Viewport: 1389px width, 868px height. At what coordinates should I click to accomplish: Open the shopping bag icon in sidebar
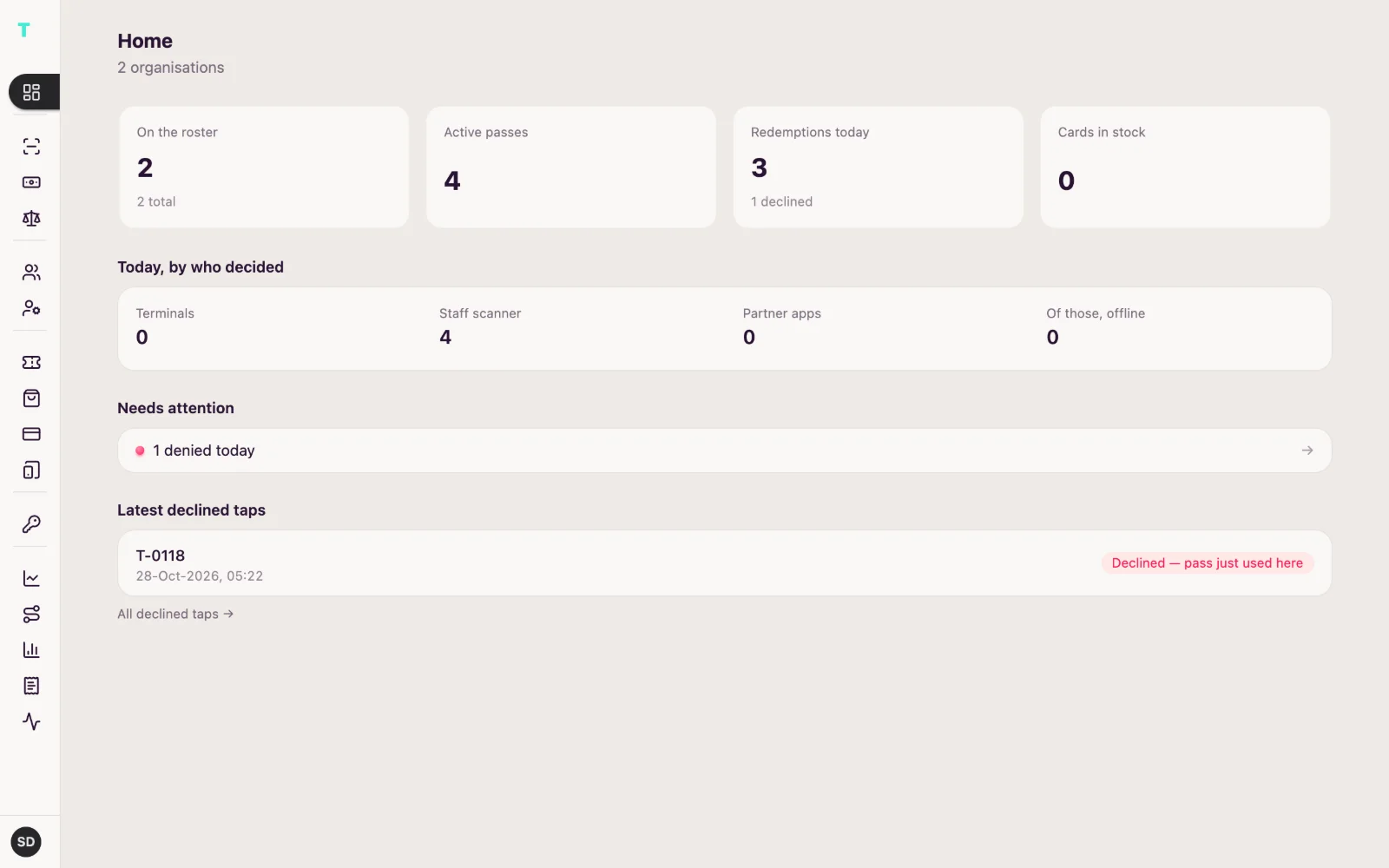point(31,398)
